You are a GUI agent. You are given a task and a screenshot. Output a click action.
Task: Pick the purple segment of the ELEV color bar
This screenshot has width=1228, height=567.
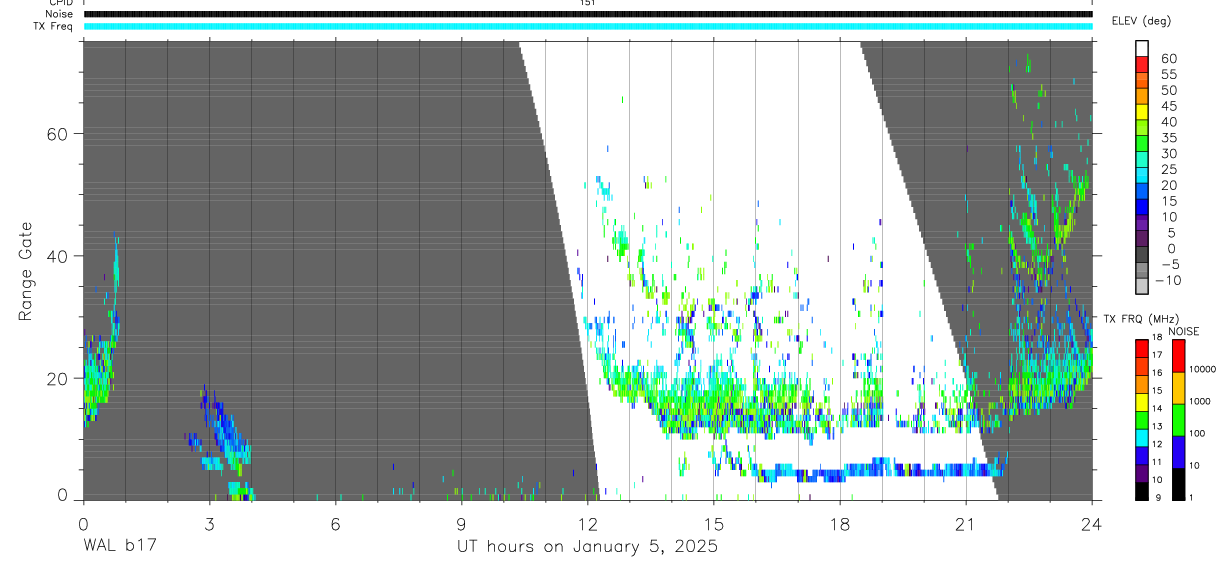[1143, 222]
